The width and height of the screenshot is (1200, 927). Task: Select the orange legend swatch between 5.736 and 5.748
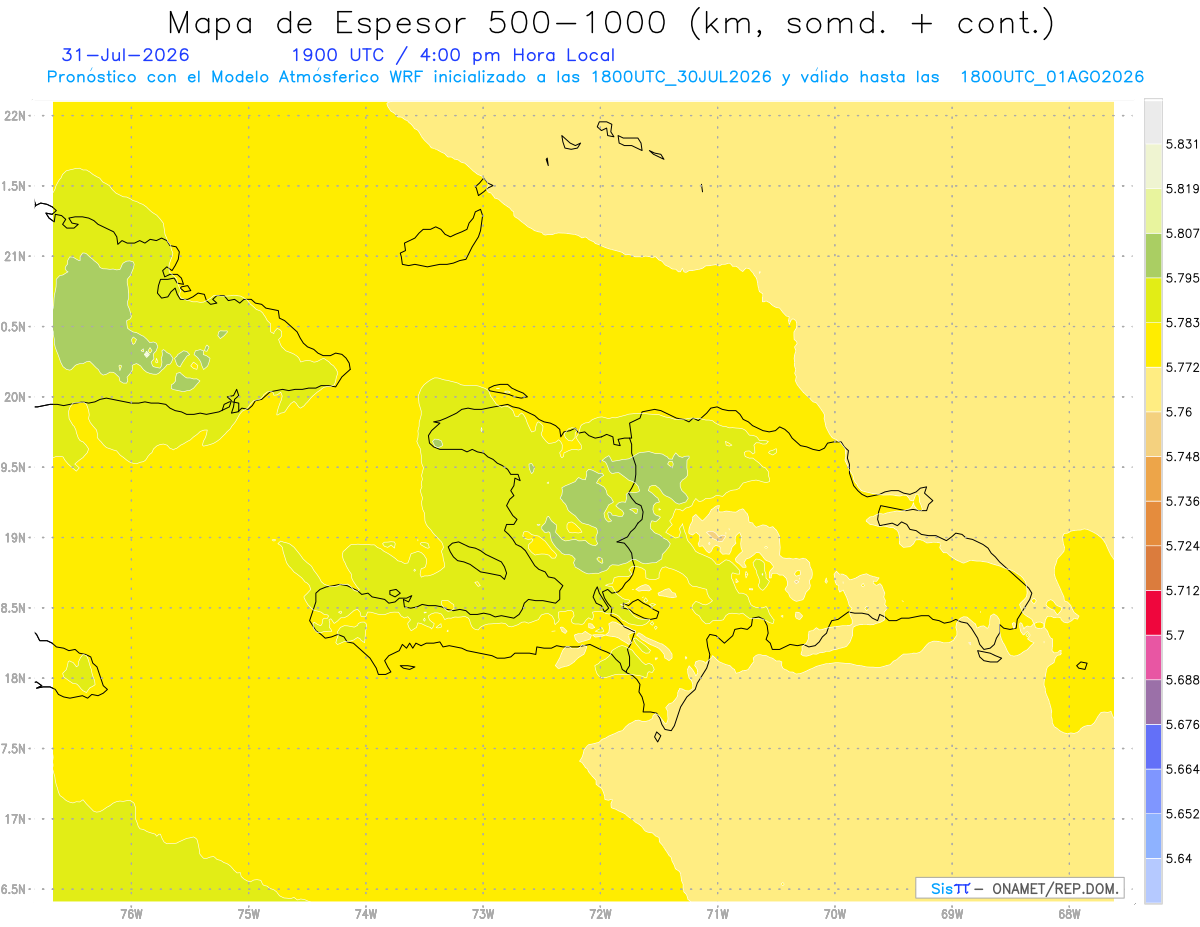pyautogui.click(x=1153, y=479)
